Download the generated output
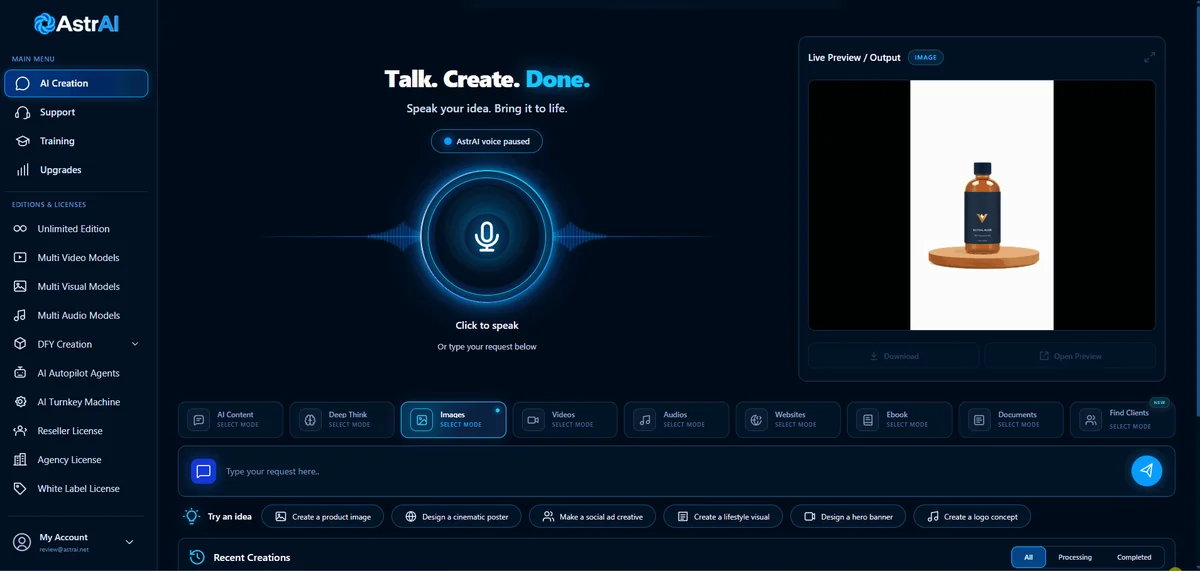Image resolution: width=1200 pixels, height=571 pixels. click(894, 356)
